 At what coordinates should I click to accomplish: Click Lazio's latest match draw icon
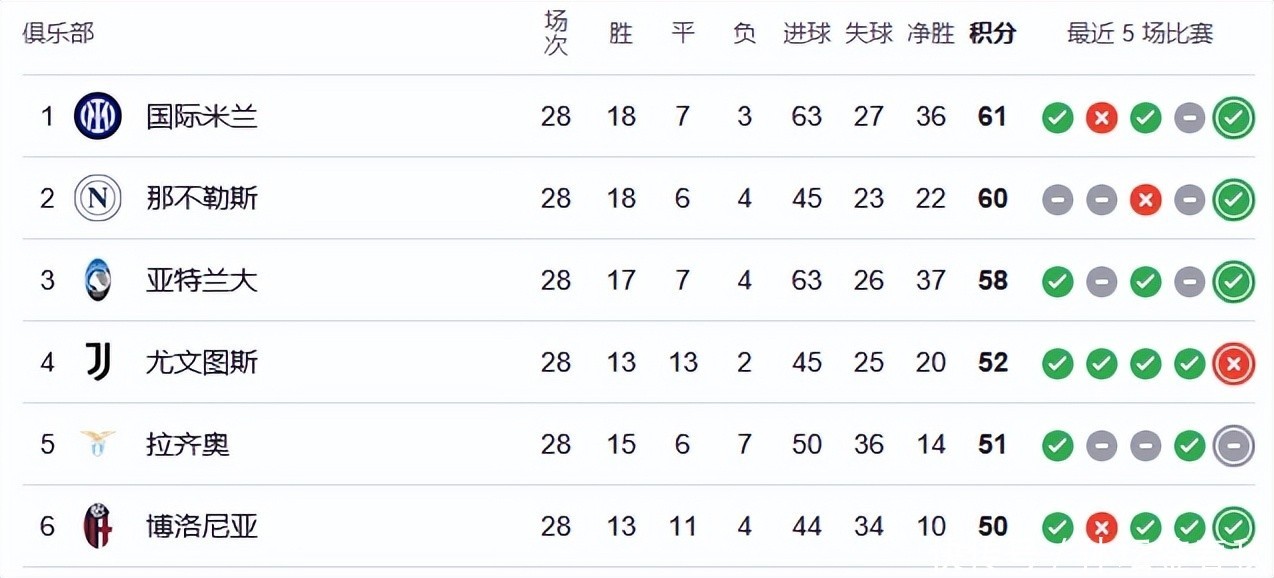[1233, 446]
